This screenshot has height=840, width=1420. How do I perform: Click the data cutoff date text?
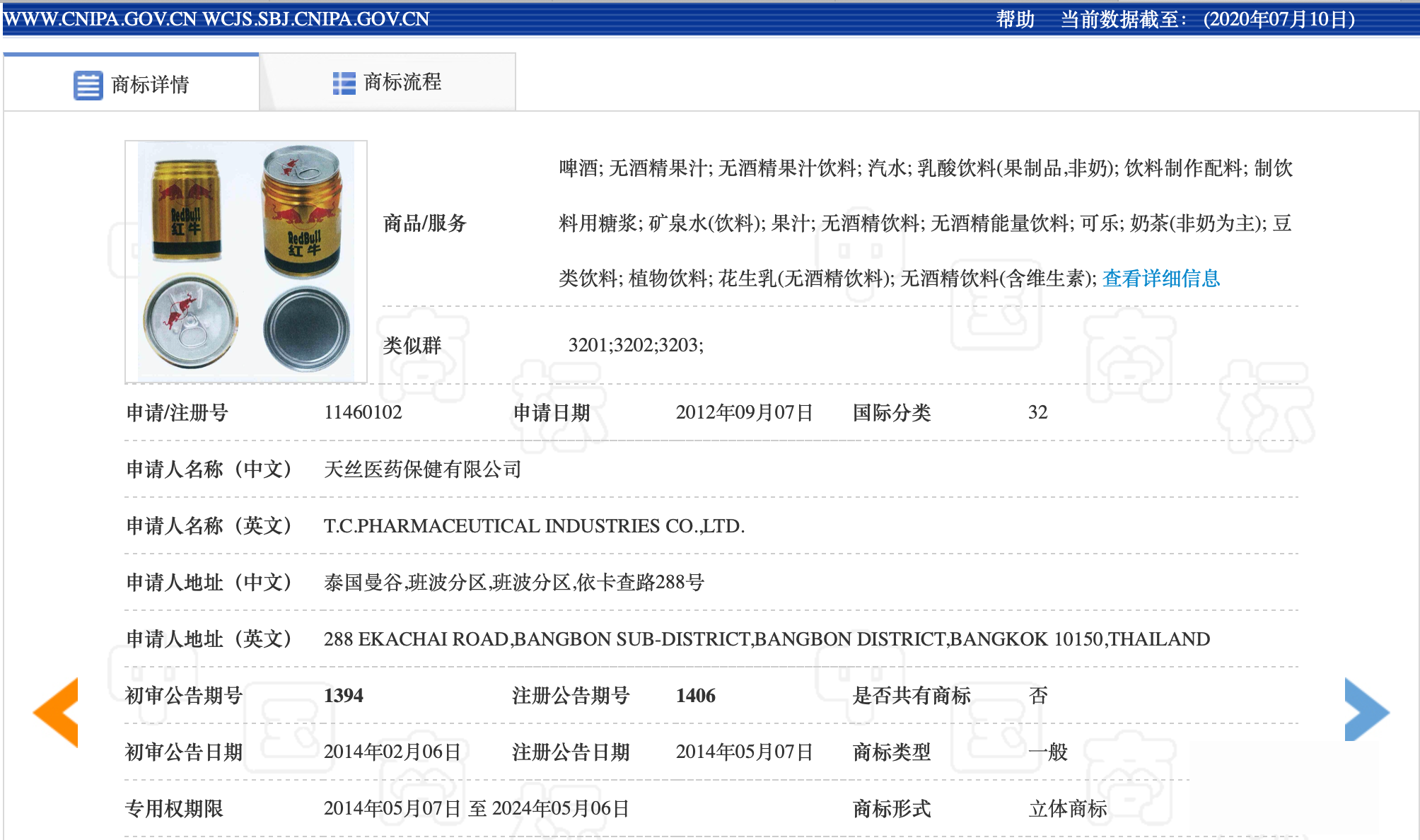[1279, 19]
